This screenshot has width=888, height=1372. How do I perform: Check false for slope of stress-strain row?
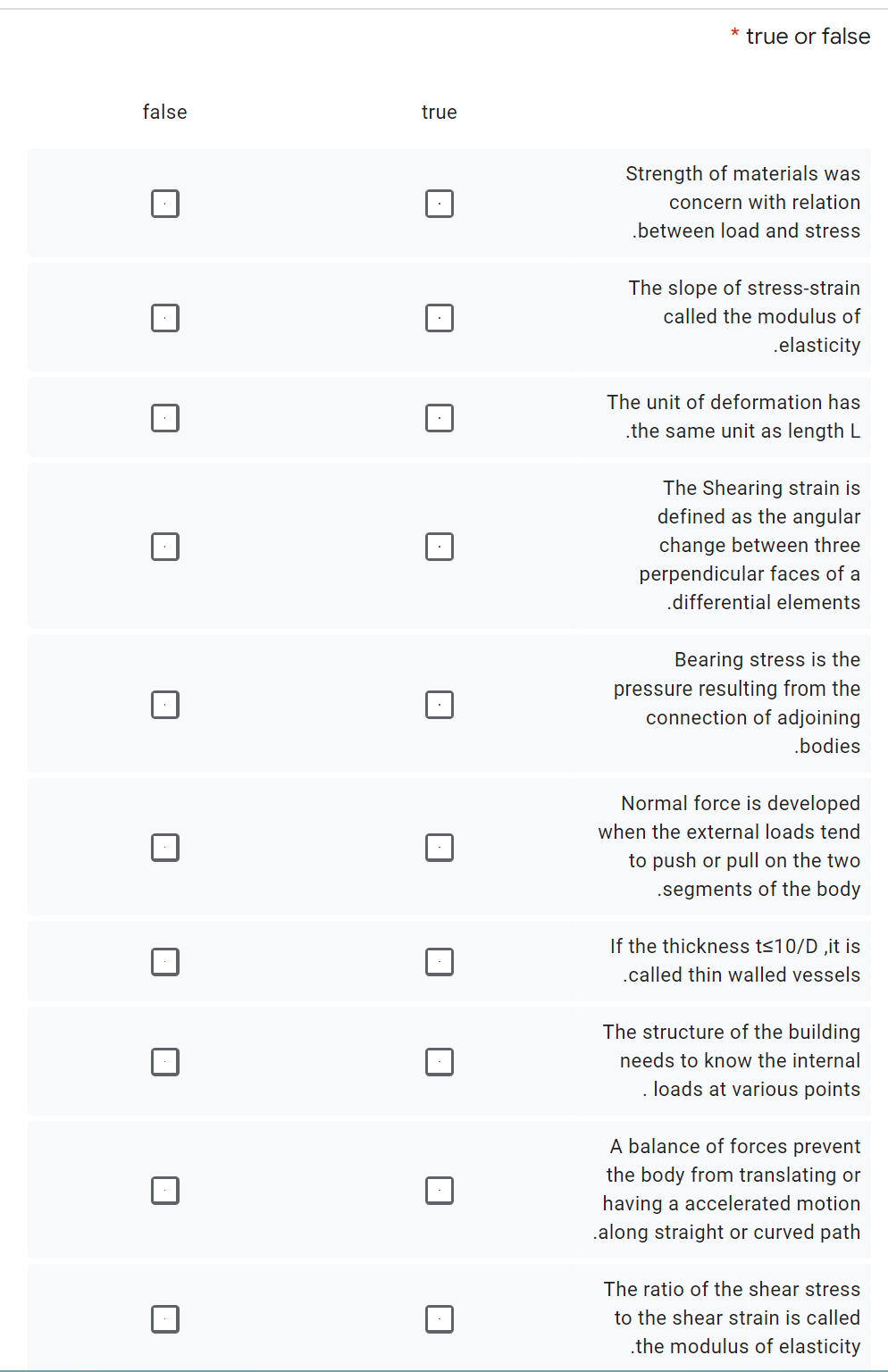click(165, 318)
